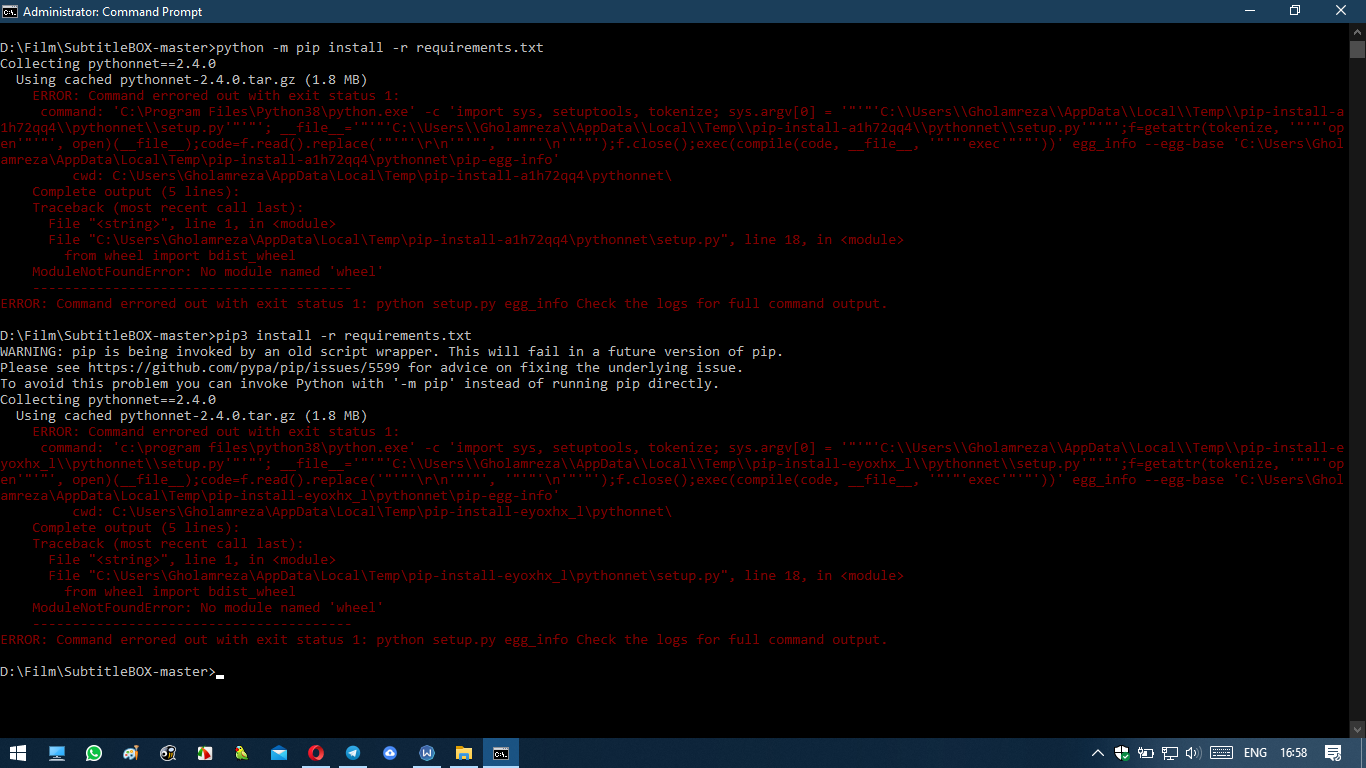Check battery status via the tray icon
1366x768 pixels.
1146,752
